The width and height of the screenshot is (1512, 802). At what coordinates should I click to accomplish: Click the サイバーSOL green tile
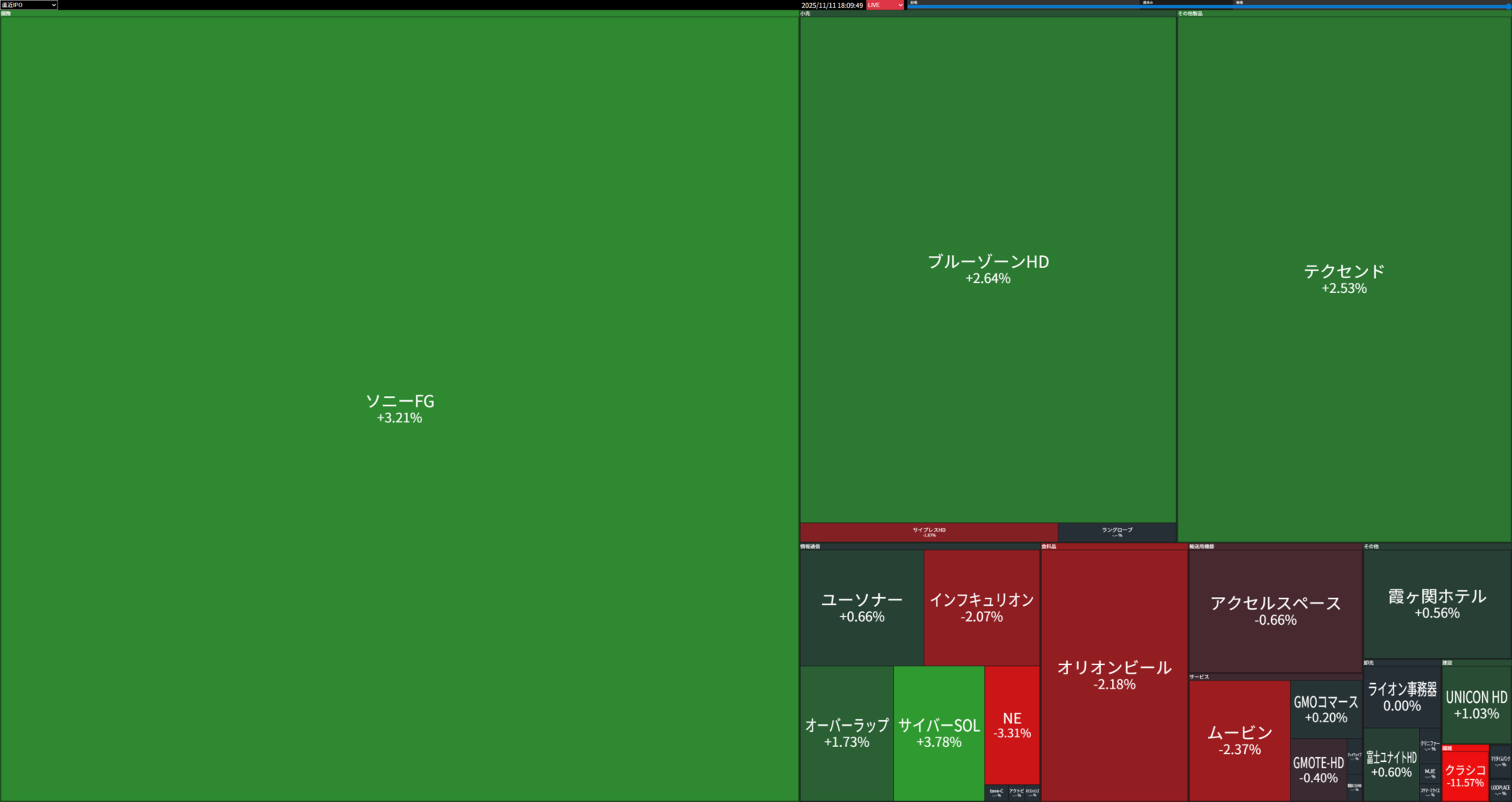939,733
